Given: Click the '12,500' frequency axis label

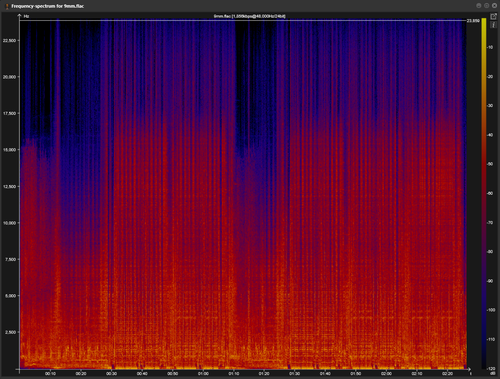Looking at the screenshot, I should (x=9, y=186).
